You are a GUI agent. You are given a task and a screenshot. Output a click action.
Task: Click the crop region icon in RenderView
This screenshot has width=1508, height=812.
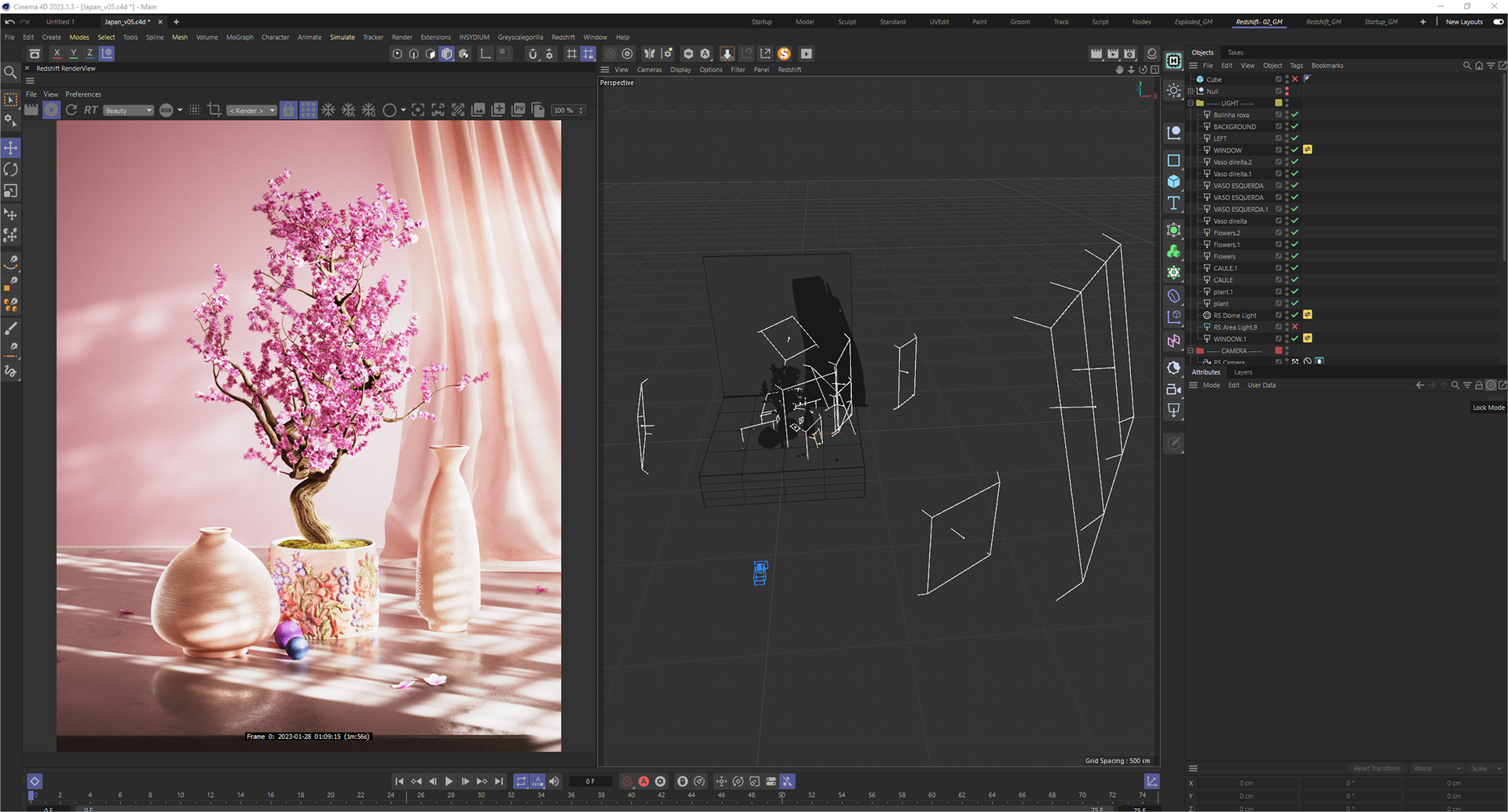point(214,110)
